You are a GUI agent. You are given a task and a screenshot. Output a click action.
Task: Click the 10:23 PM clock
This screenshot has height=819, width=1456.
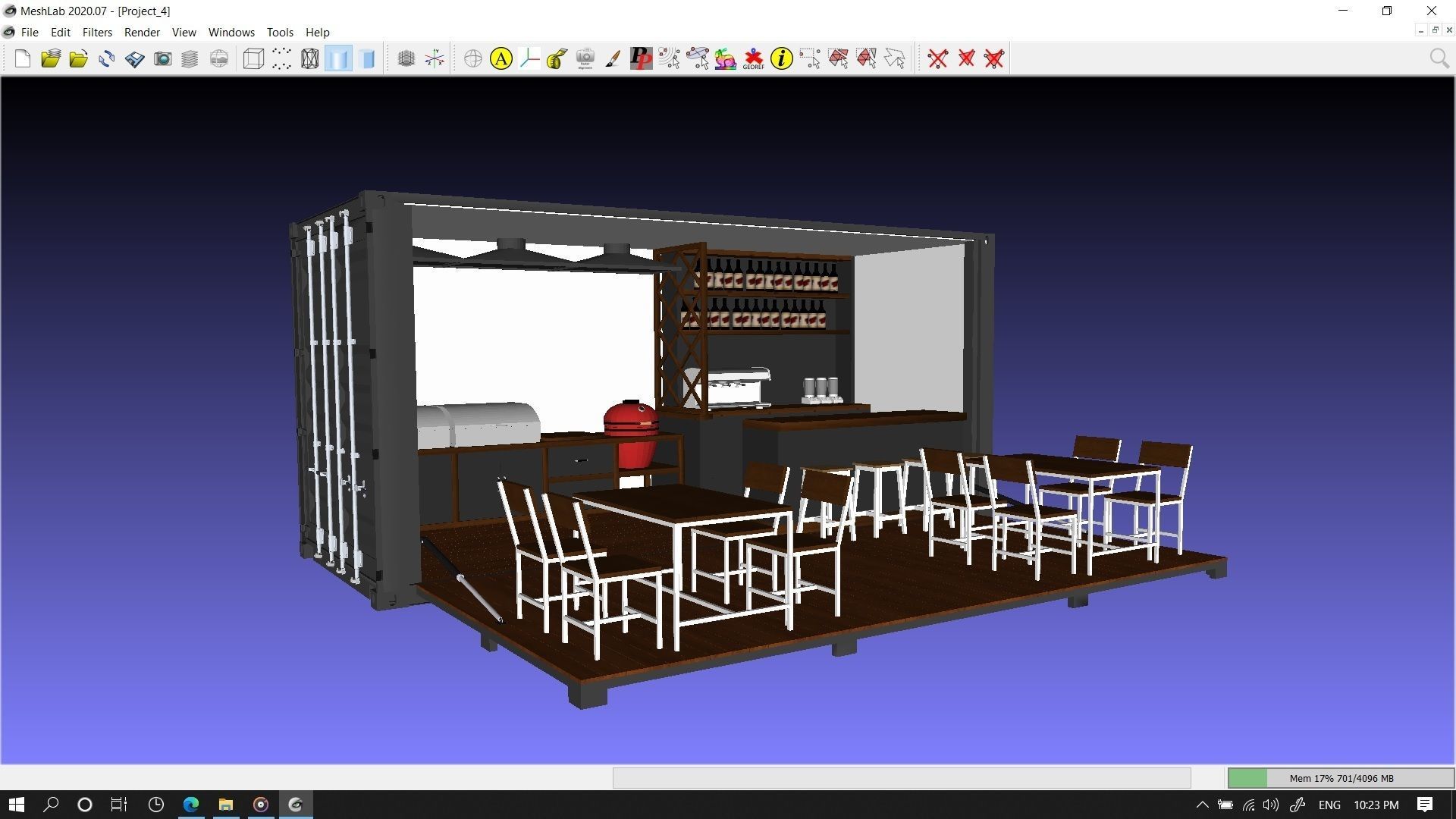(x=1376, y=805)
